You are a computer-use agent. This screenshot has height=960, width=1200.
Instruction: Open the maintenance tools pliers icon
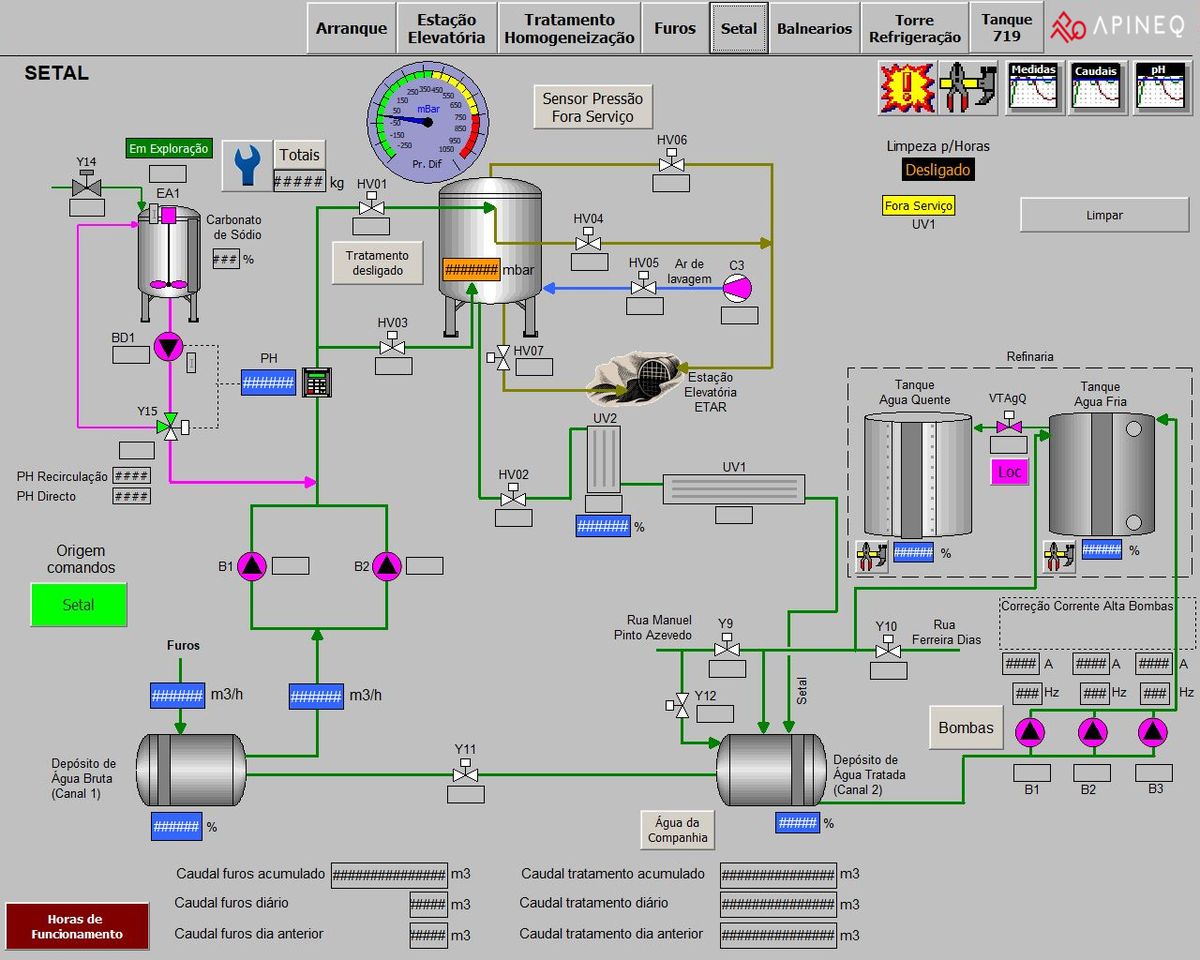pyautogui.click(x=968, y=87)
